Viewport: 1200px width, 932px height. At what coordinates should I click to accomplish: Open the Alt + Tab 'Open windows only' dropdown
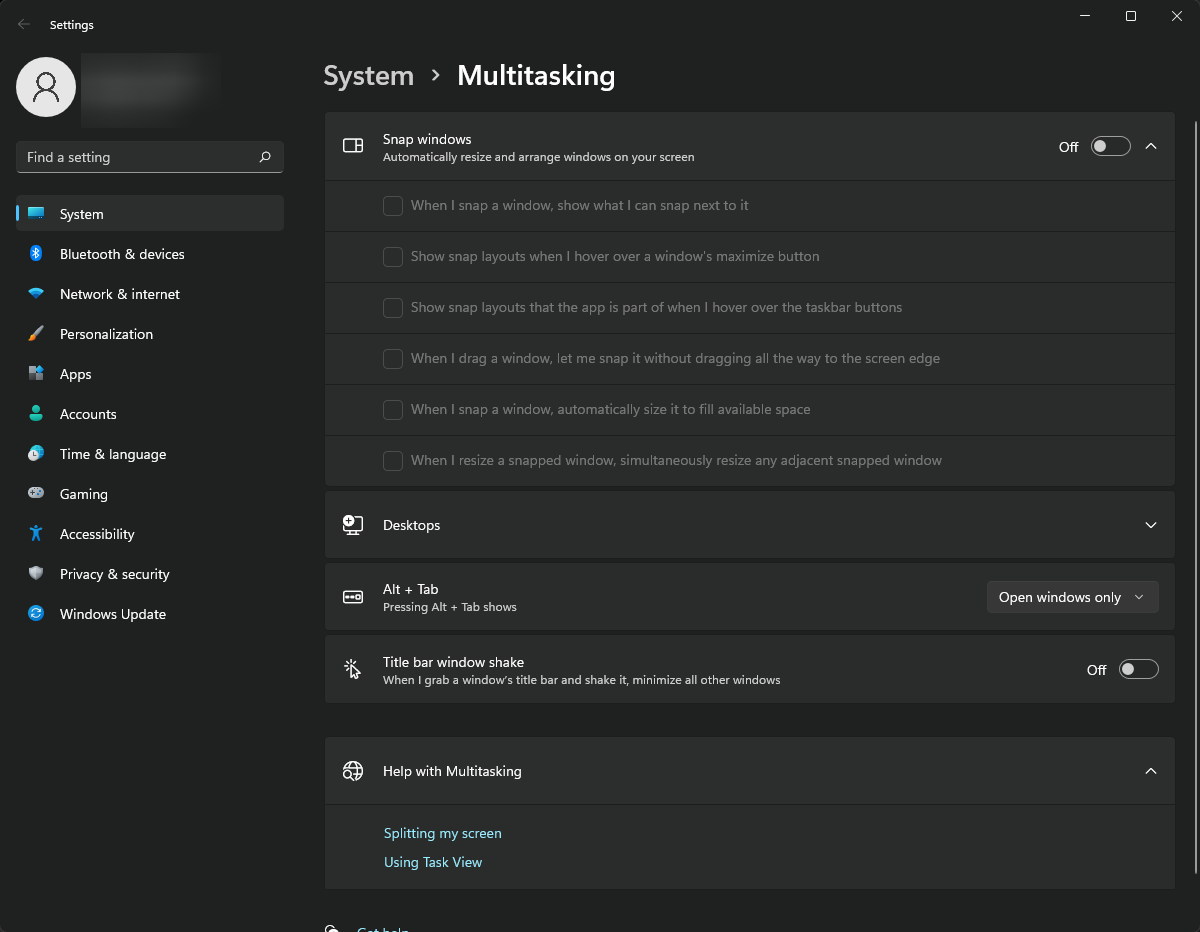coord(1072,597)
